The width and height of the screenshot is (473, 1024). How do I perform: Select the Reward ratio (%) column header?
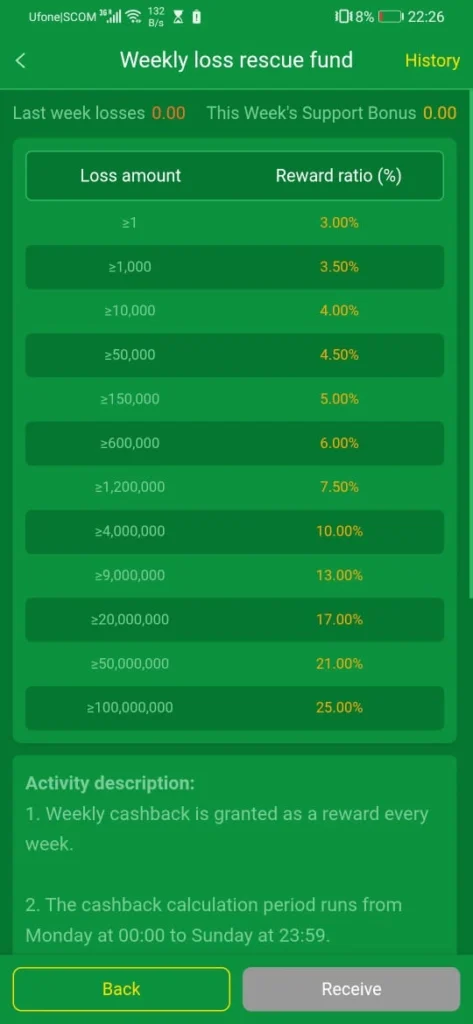click(338, 176)
